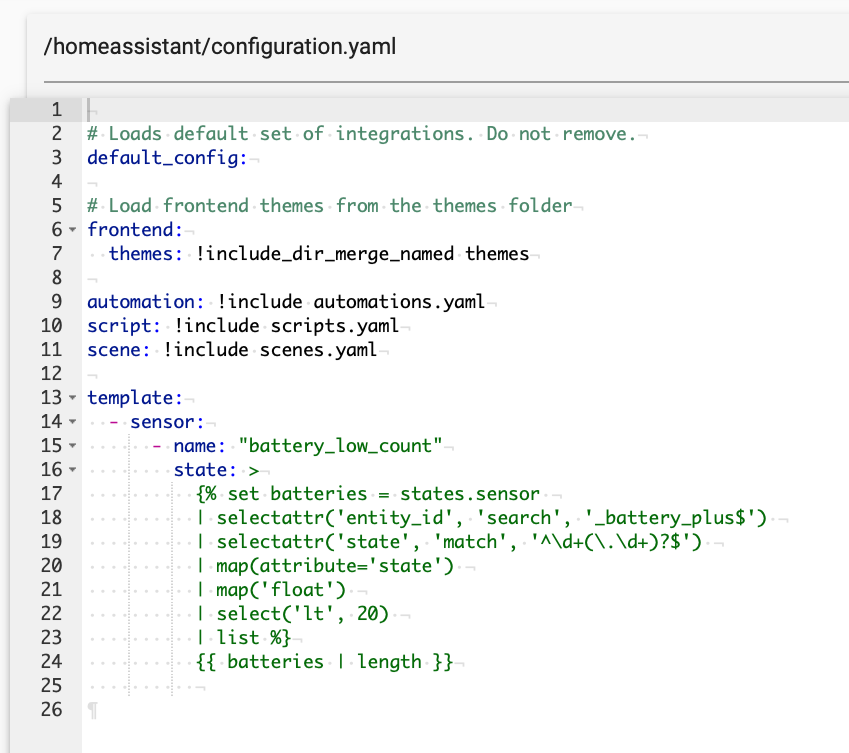This screenshot has width=849, height=753.
Task: Click '{{ batteries | length }}' on line 24
Action: point(324,662)
